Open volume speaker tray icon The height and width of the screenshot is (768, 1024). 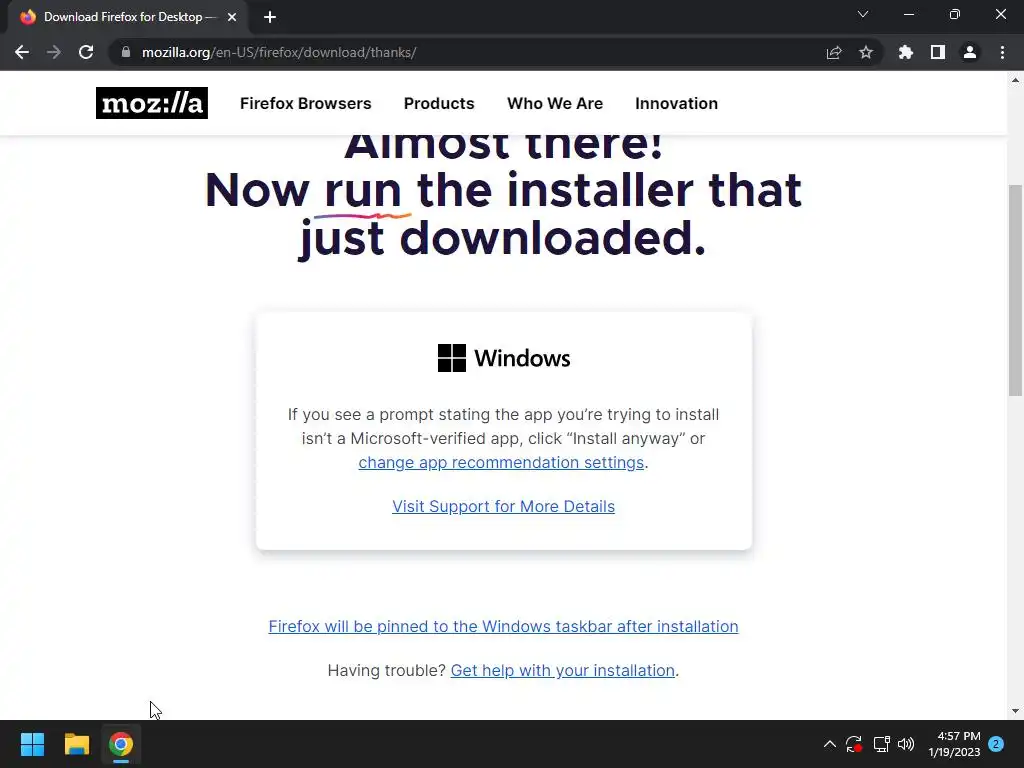tap(906, 744)
